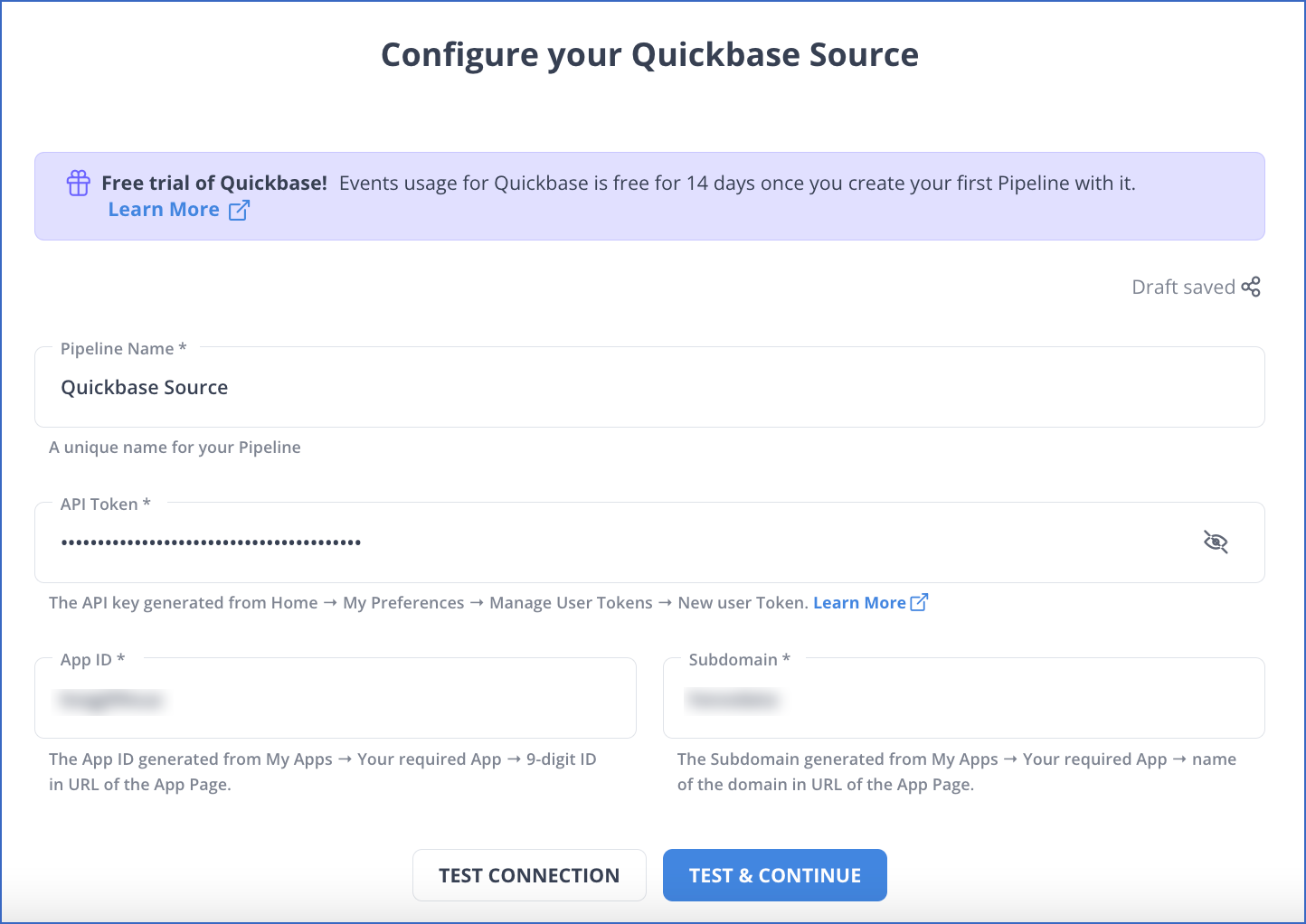The height and width of the screenshot is (924, 1306).
Task: Select the Quickbase Source pipeline name text
Action: pos(144,387)
